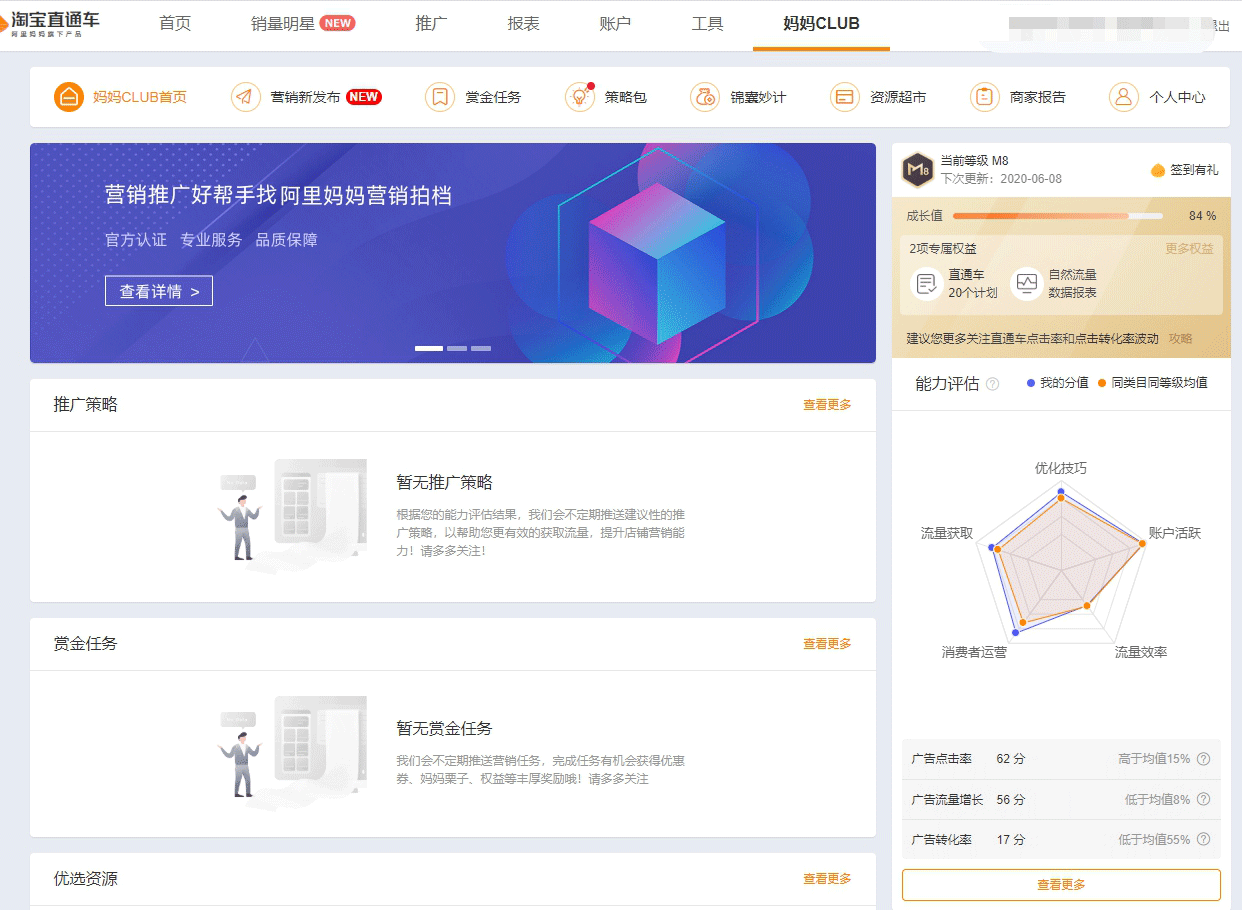Click help icon in 广告点击率 row
This screenshot has height=910, width=1242.
[x=1203, y=759]
